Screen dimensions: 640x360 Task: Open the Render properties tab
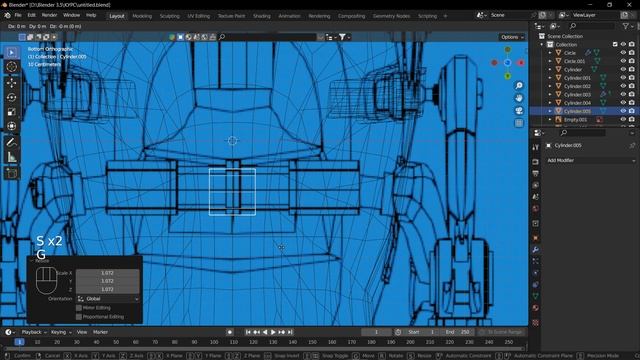[536, 162]
